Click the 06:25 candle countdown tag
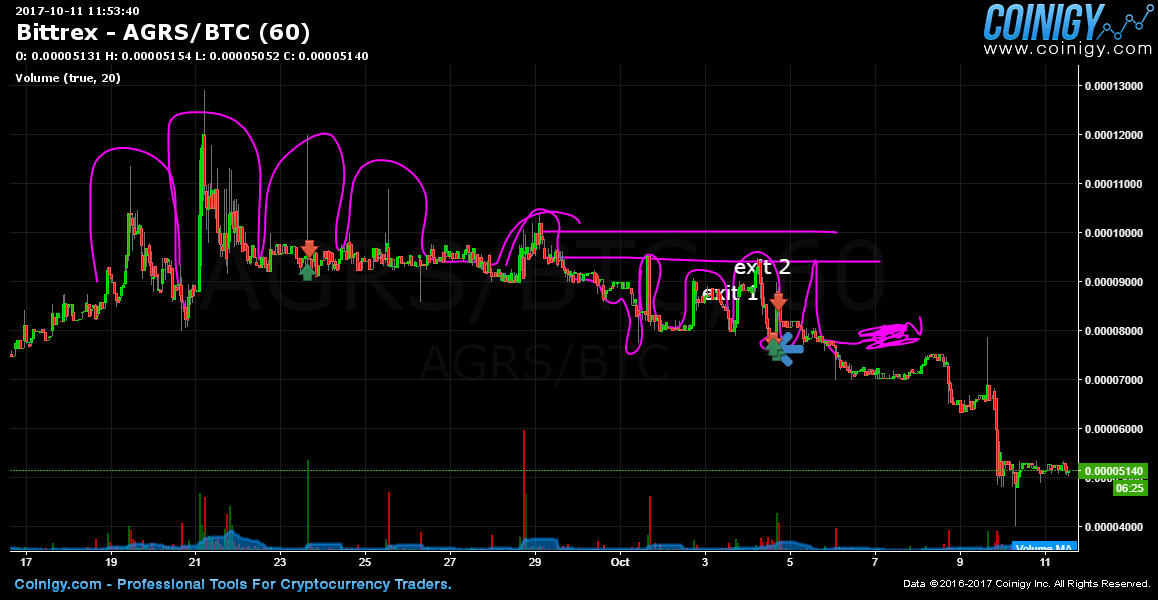The image size is (1158, 600). (x=1131, y=488)
